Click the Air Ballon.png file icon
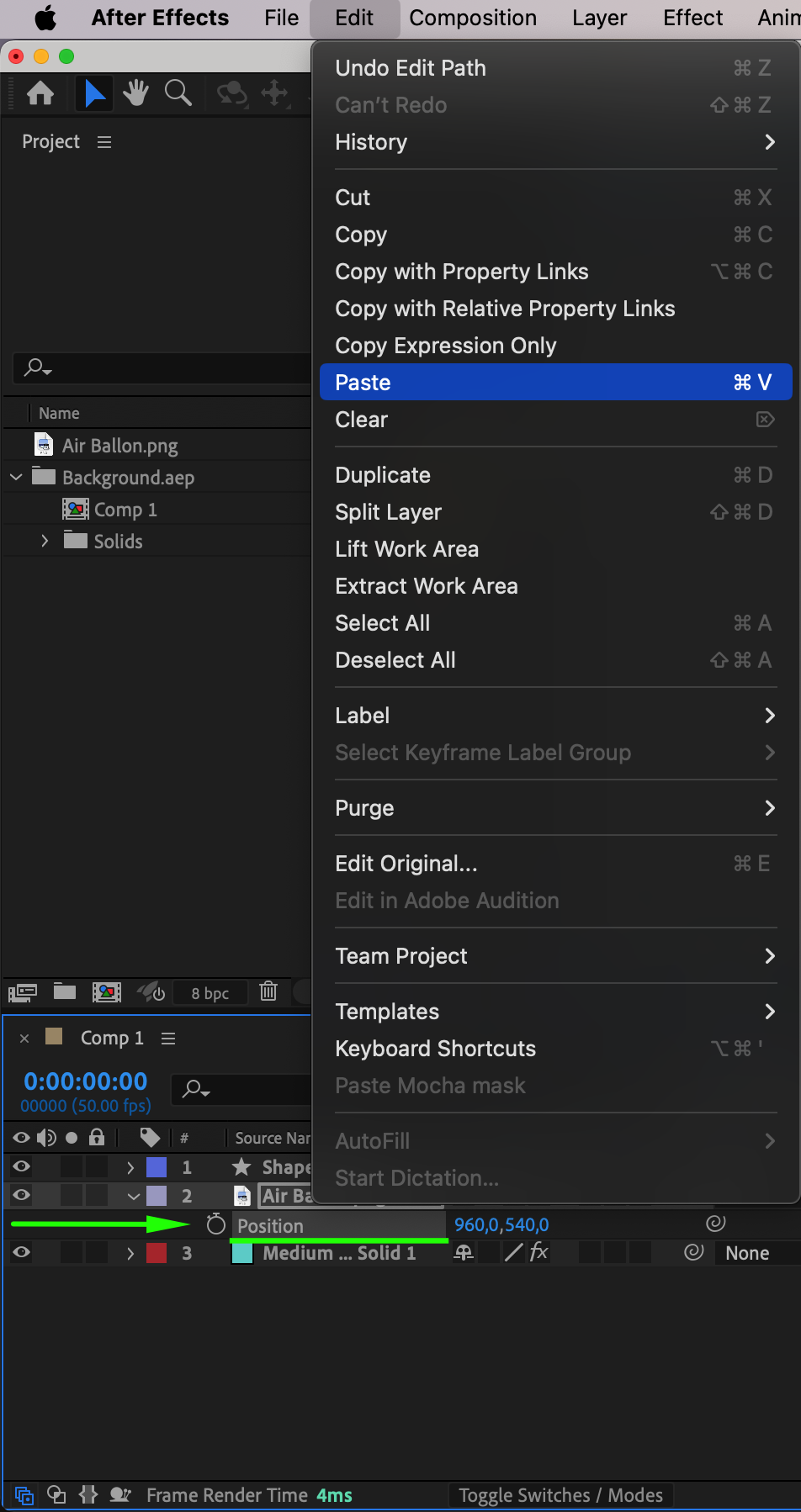Image resolution: width=801 pixels, height=1512 pixels. [44, 445]
